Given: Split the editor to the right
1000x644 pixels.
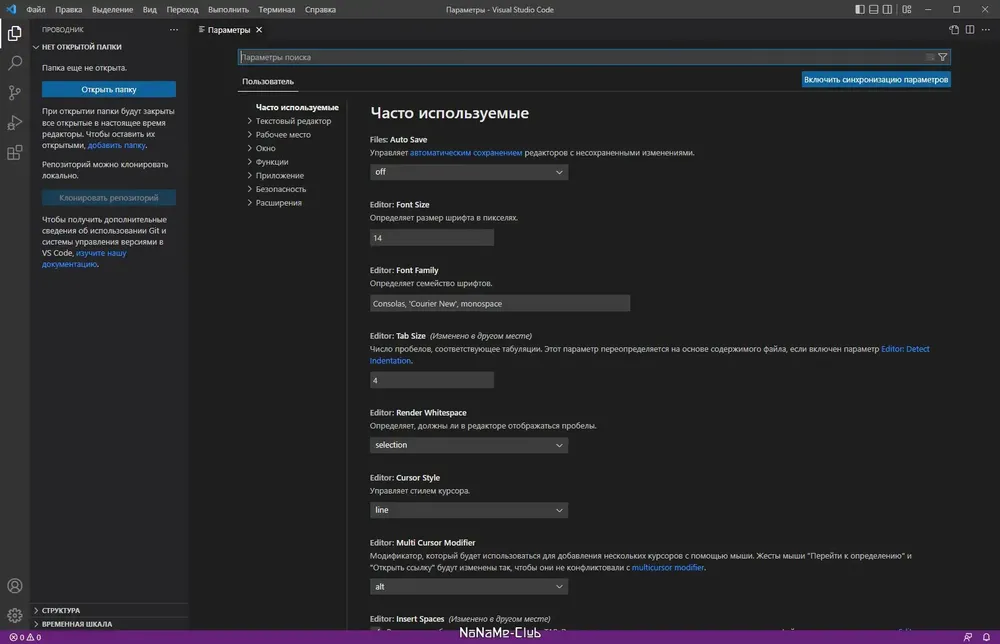Looking at the screenshot, I should [970, 30].
